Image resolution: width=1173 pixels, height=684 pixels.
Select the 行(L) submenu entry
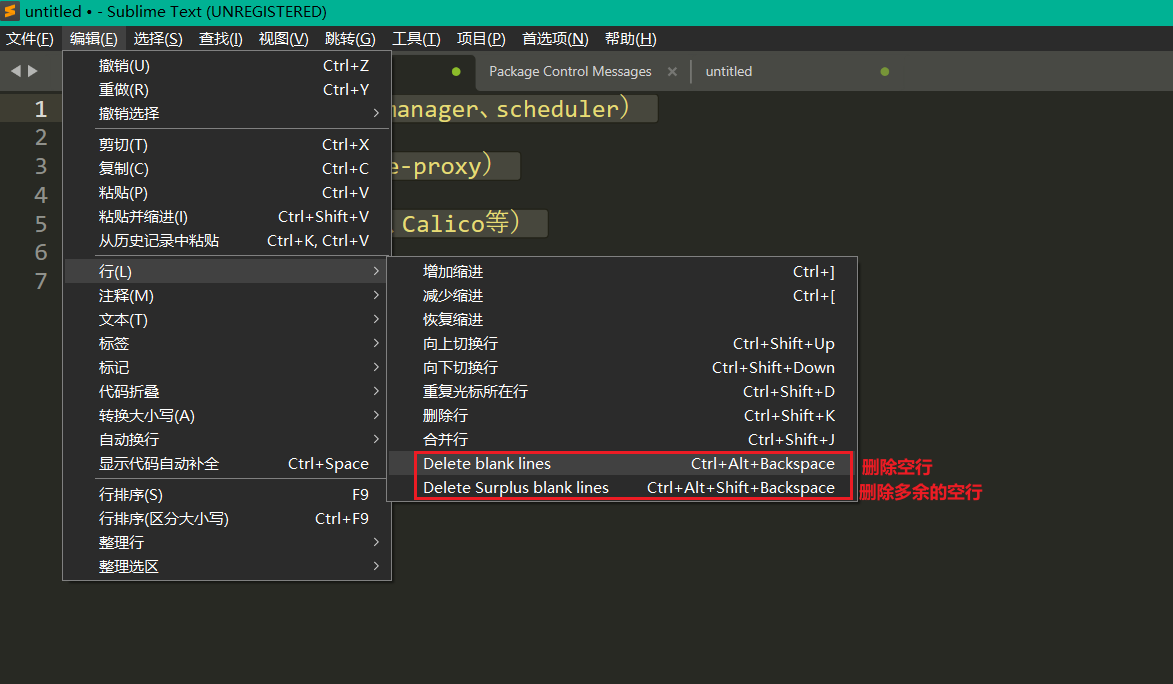227,272
